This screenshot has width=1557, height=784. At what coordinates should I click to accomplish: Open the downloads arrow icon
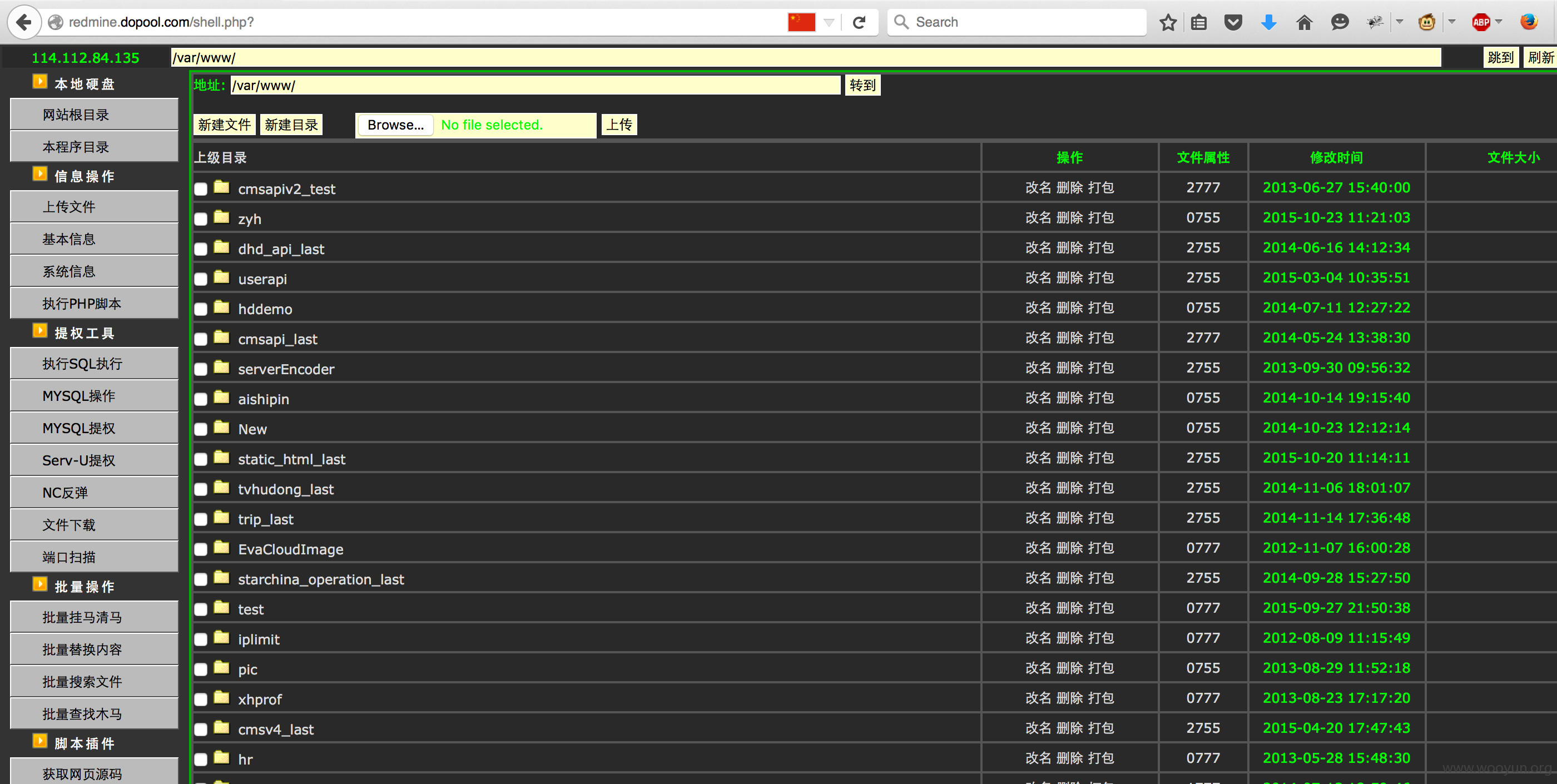1269,22
